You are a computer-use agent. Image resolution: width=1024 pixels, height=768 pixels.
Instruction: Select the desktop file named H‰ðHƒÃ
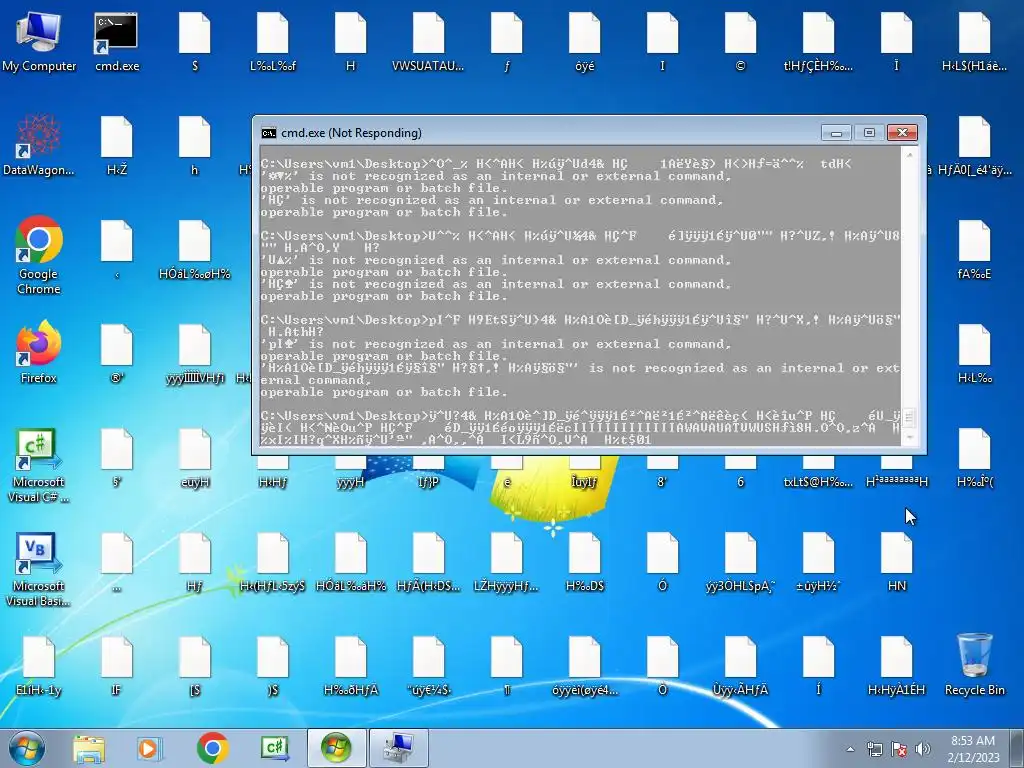tap(351, 666)
